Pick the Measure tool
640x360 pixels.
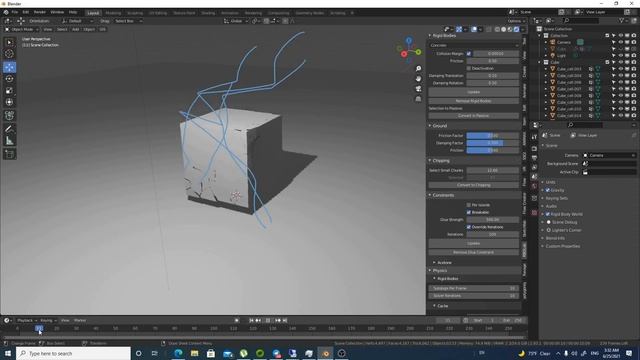9,141
